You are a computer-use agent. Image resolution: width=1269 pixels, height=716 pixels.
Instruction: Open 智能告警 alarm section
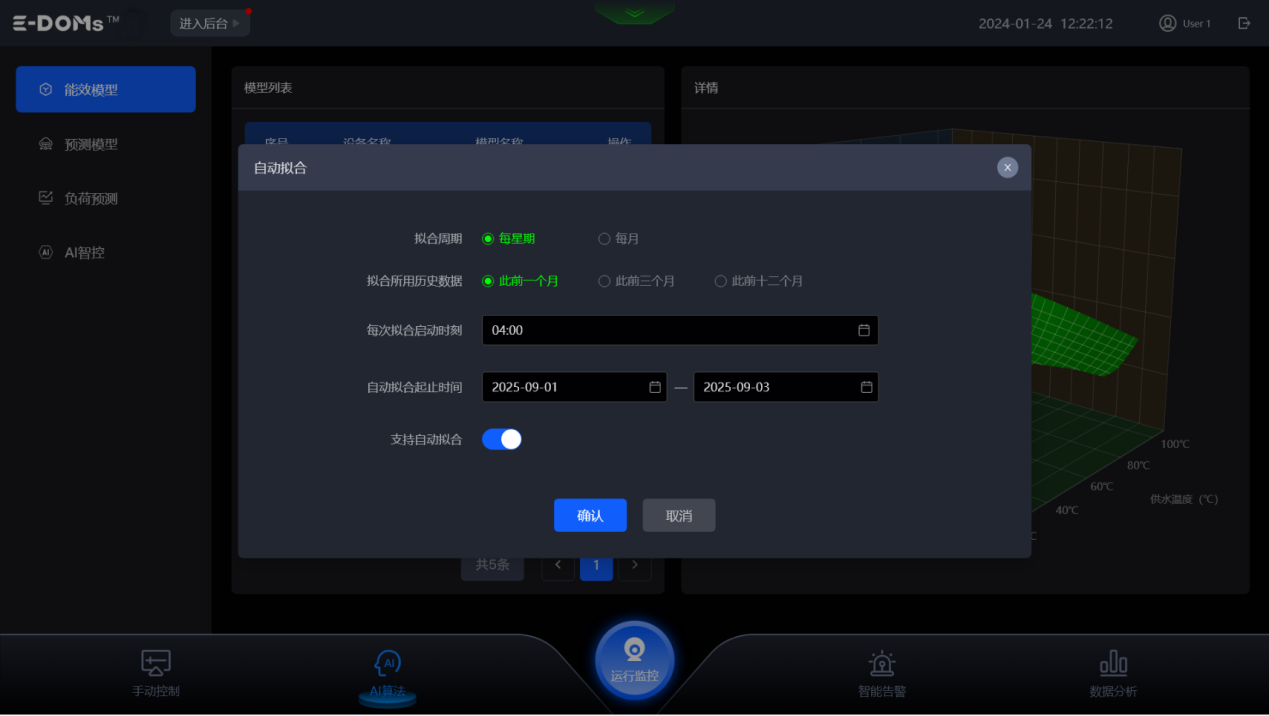pos(881,673)
